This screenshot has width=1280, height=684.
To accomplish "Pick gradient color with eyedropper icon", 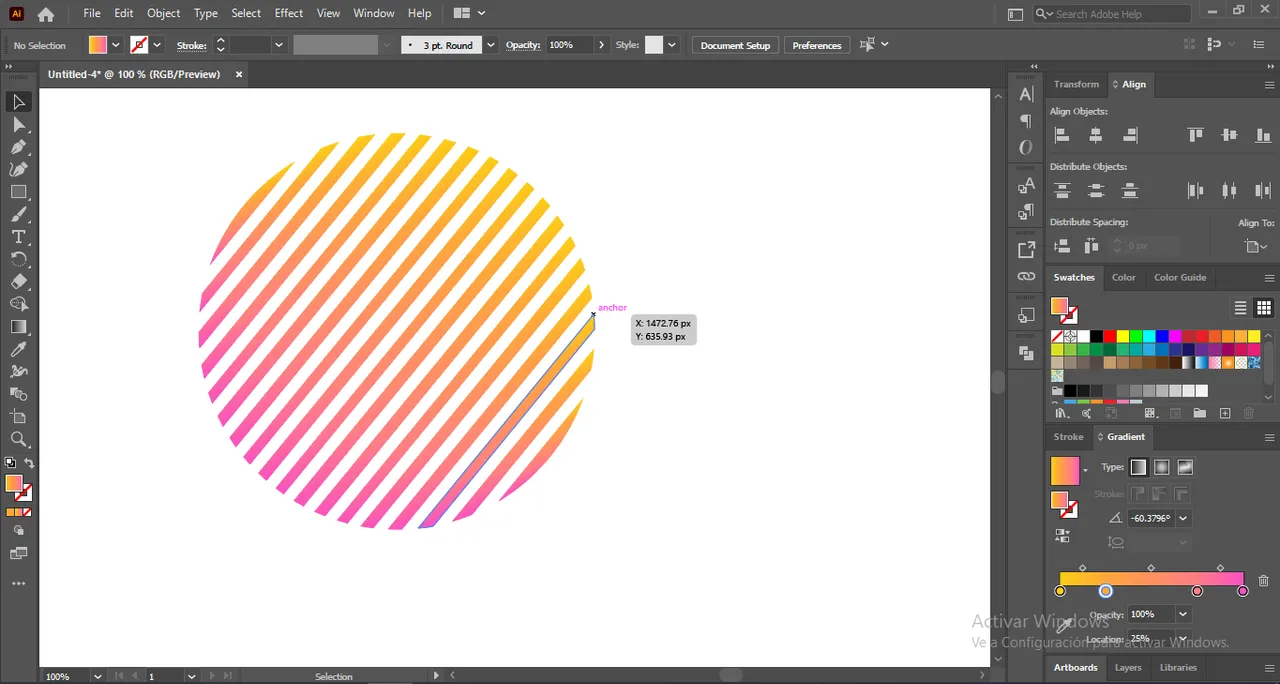I will [x=1065, y=624].
